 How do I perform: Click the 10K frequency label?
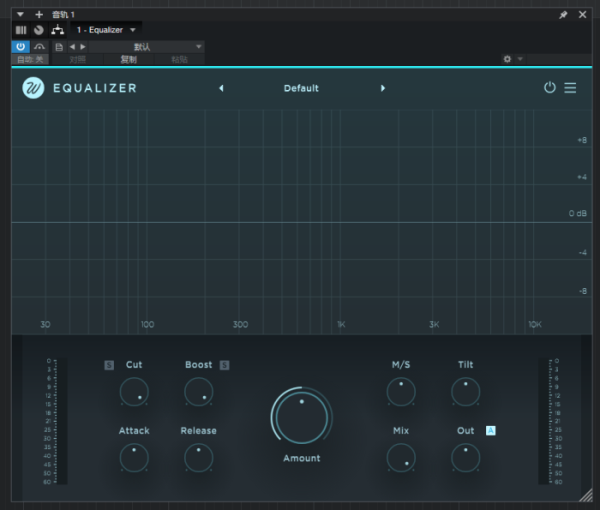pyautogui.click(x=535, y=324)
